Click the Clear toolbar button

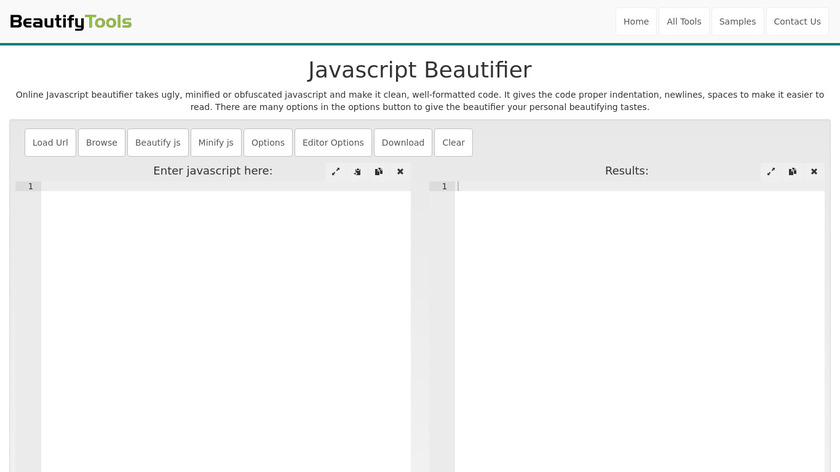click(453, 143)
